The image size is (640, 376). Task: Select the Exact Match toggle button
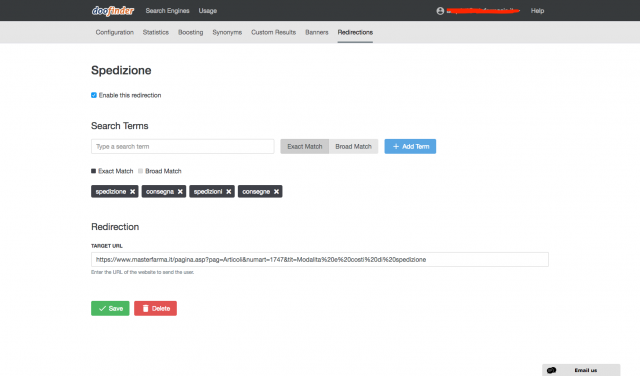(x=304, y=147)
